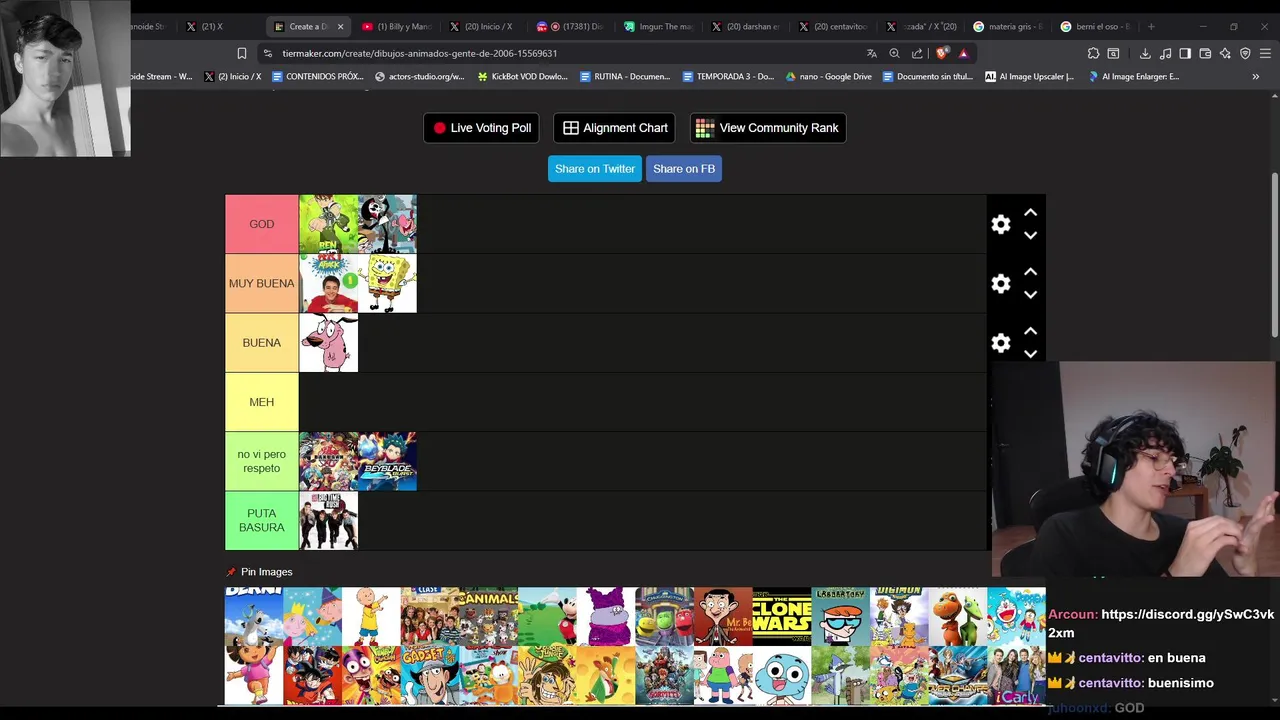Screen dimensions: 1280x720
Task: Pick the Dexter's Laboratory image from the pool
Action: 840,616
